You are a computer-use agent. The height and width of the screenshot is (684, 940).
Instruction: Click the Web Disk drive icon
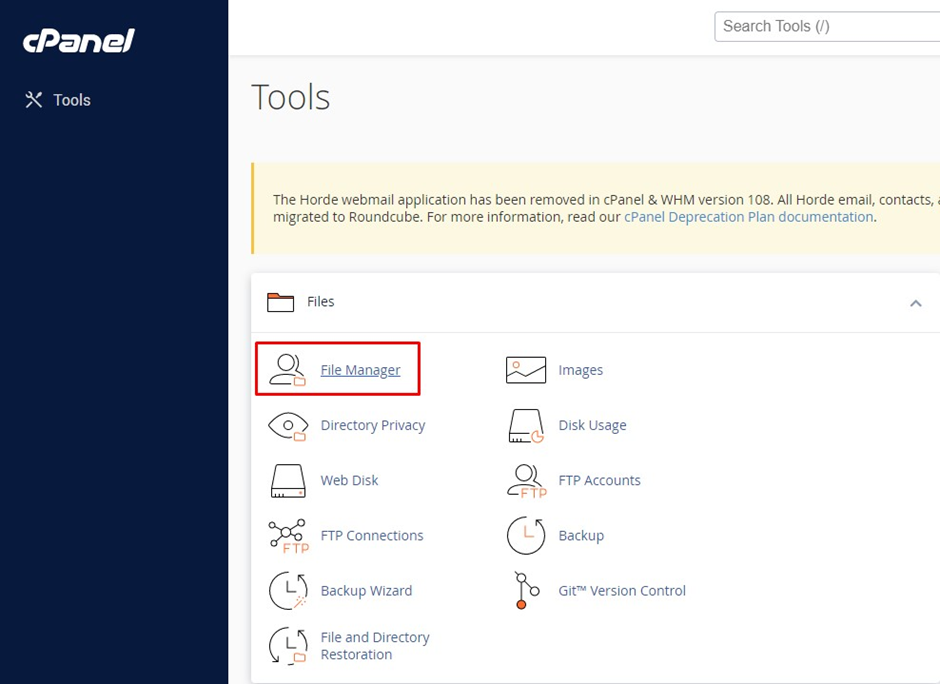[288, 481]
